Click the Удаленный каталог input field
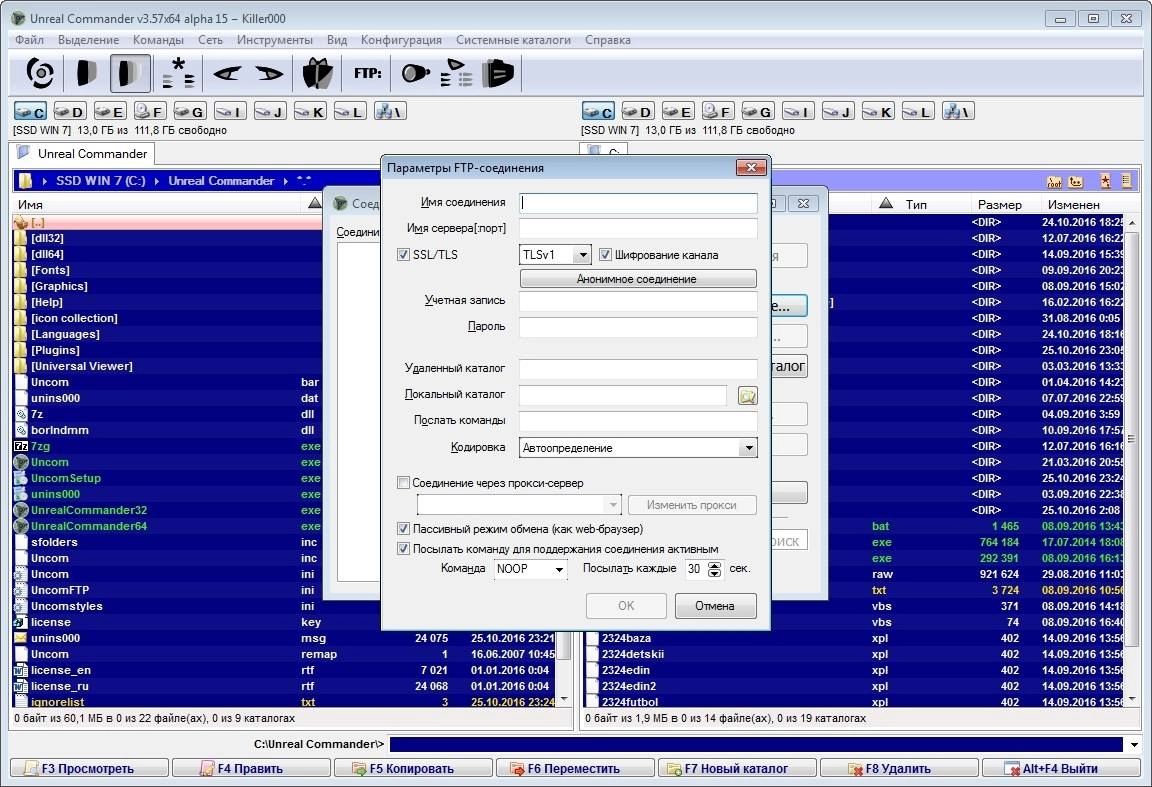1152x787 pixels. point(638,369)
